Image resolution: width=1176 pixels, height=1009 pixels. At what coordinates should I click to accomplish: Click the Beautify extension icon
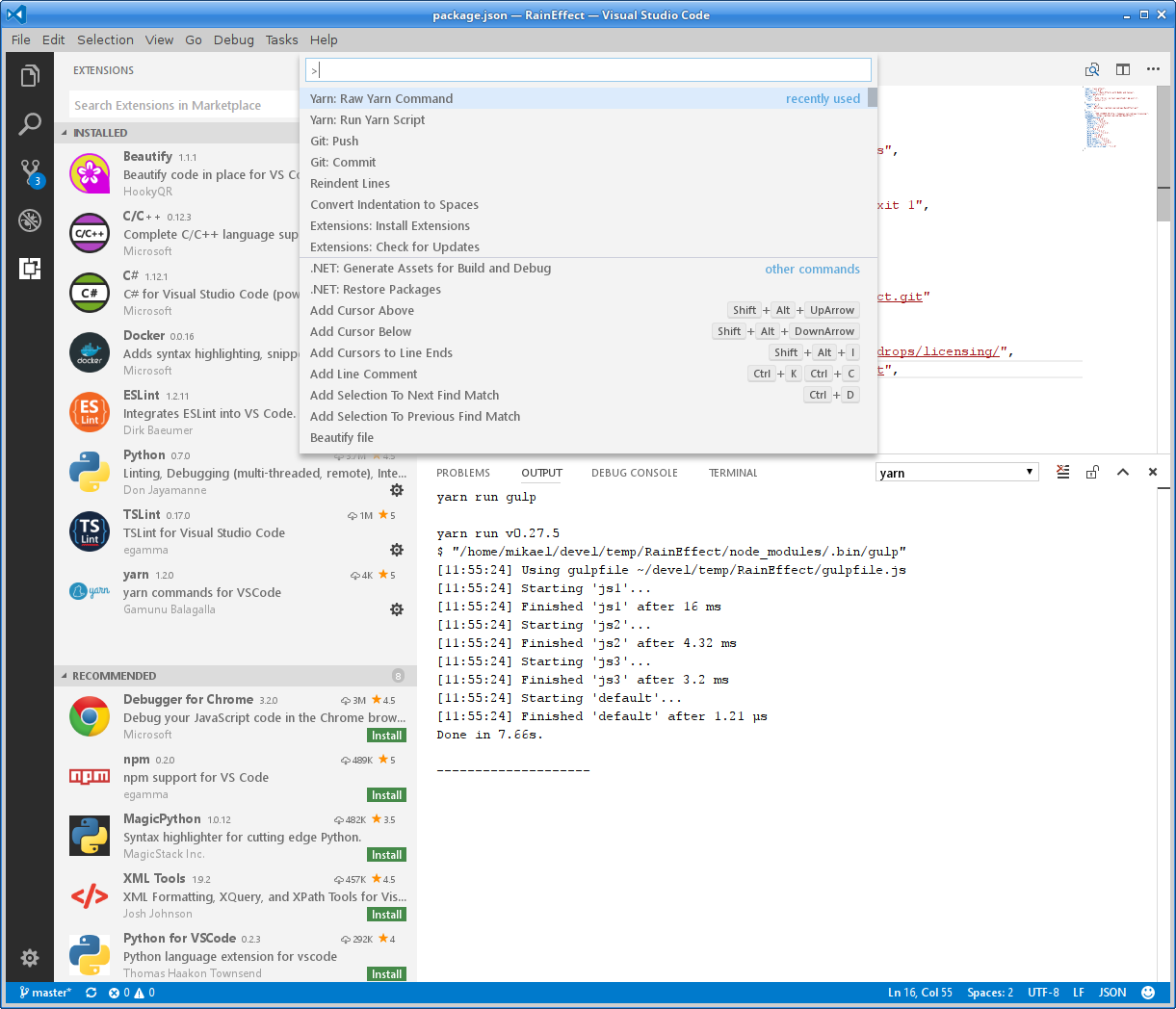point(90,173)
